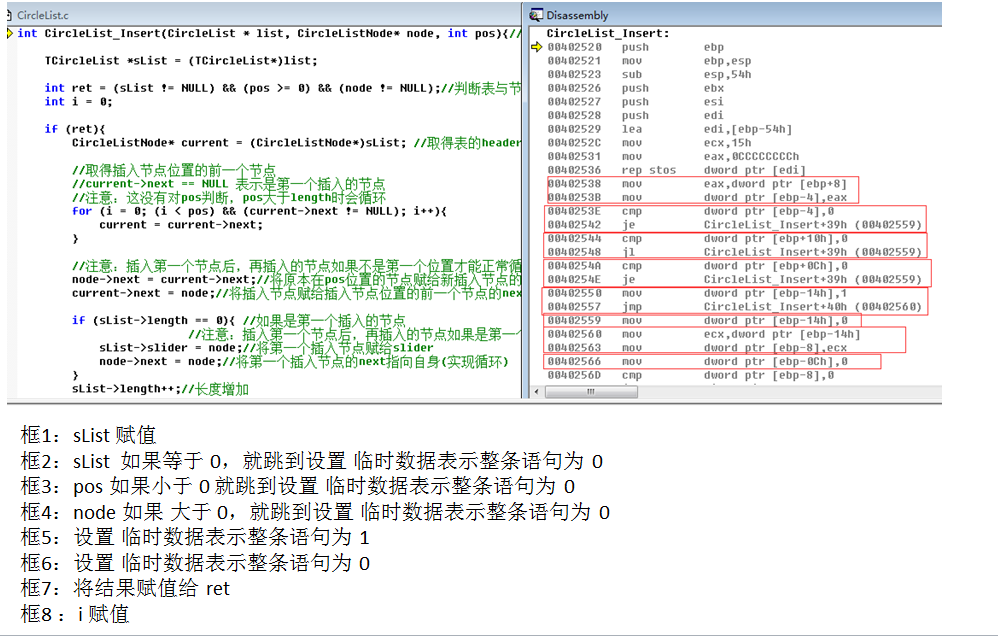Click the CircleListNode* current declaration line
Screen dimensions: 998x636
[296, 143]
